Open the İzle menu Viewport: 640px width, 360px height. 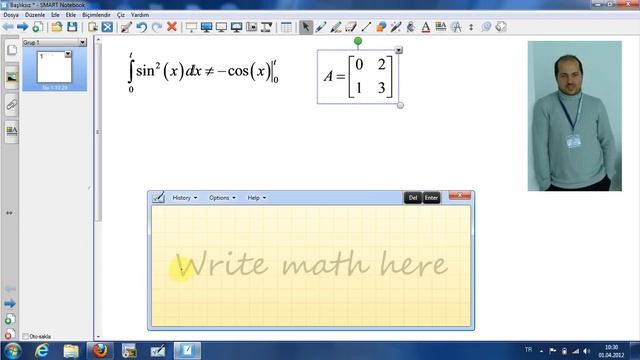tap(55, 15)
